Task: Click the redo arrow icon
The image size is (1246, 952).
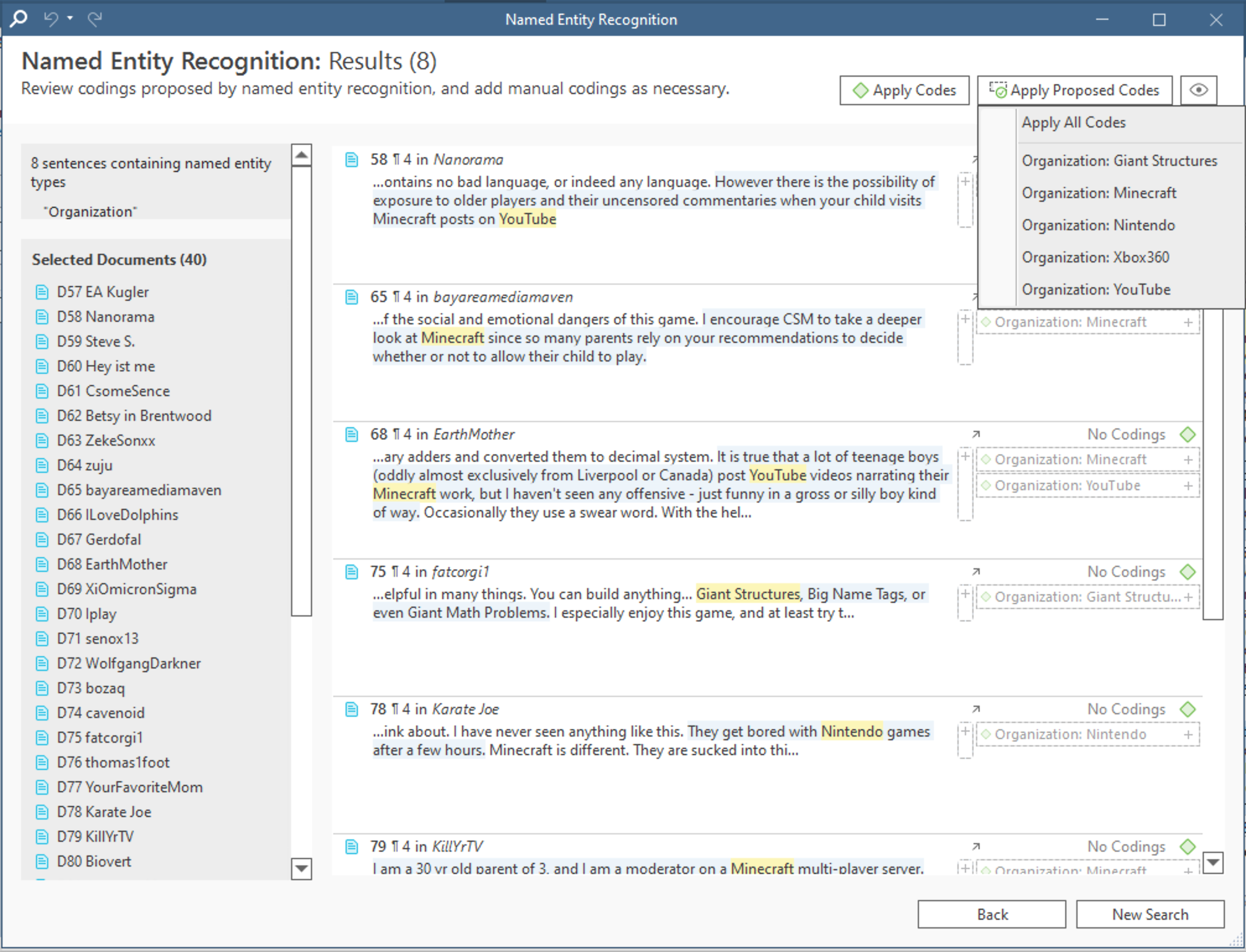Action: coord(95,19)
